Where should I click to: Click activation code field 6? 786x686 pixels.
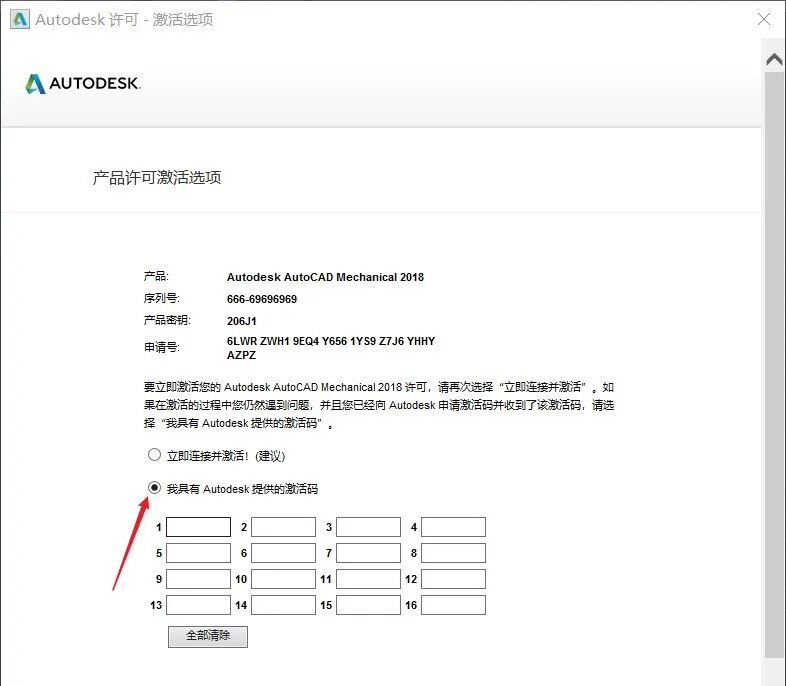point(283,553)
